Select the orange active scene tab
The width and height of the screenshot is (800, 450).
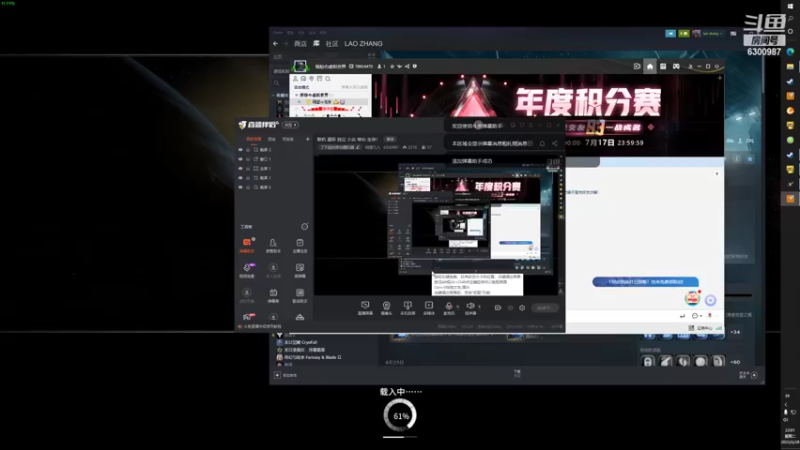click(254, 139)
